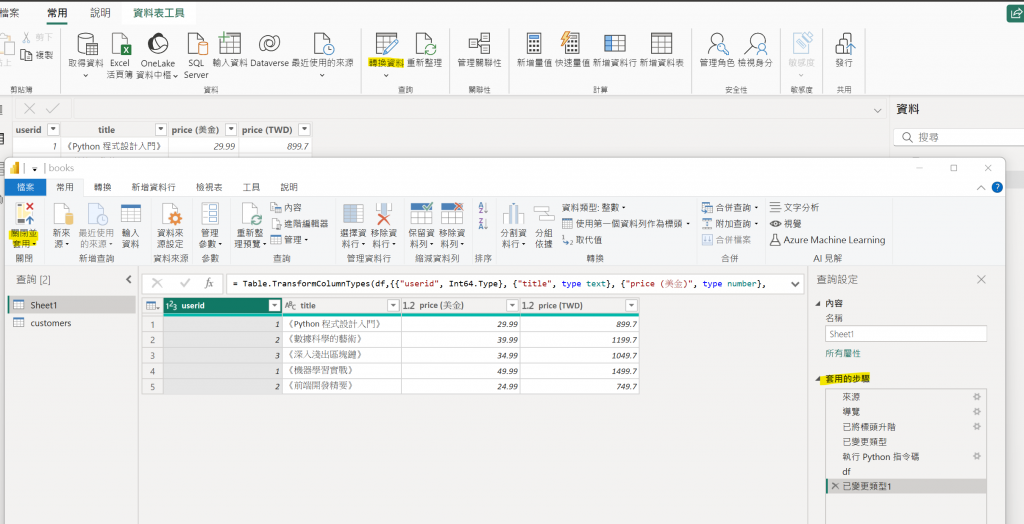1024x524 pixels.
Task: Click the 名稱 field containing Sheet1
Action: click(x=906, y=334)
